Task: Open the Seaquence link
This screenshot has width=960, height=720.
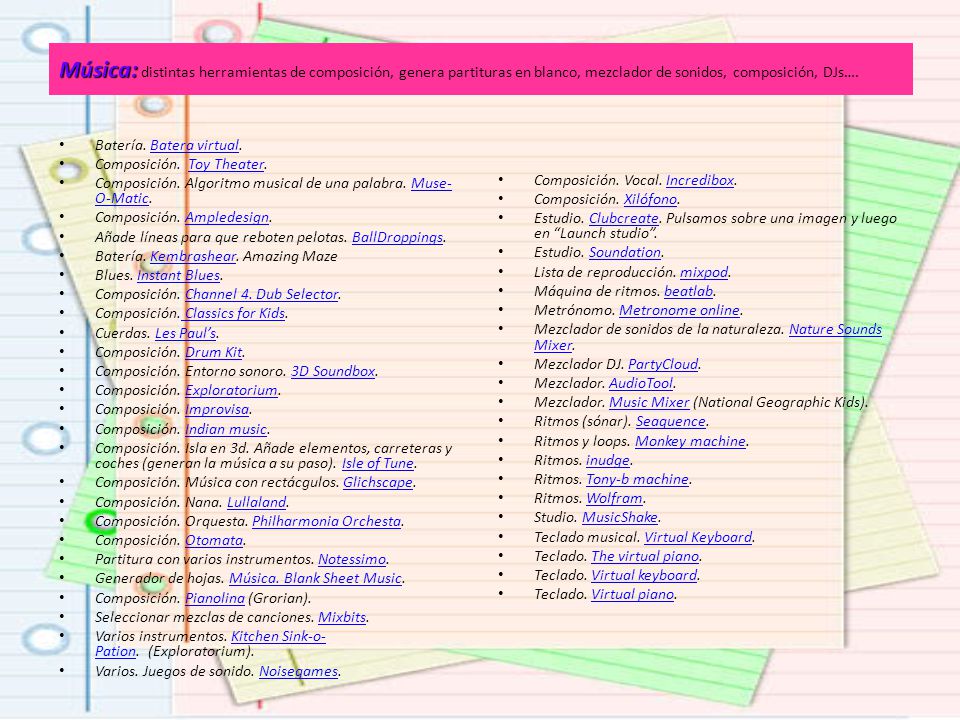Action: pos(671,421)
